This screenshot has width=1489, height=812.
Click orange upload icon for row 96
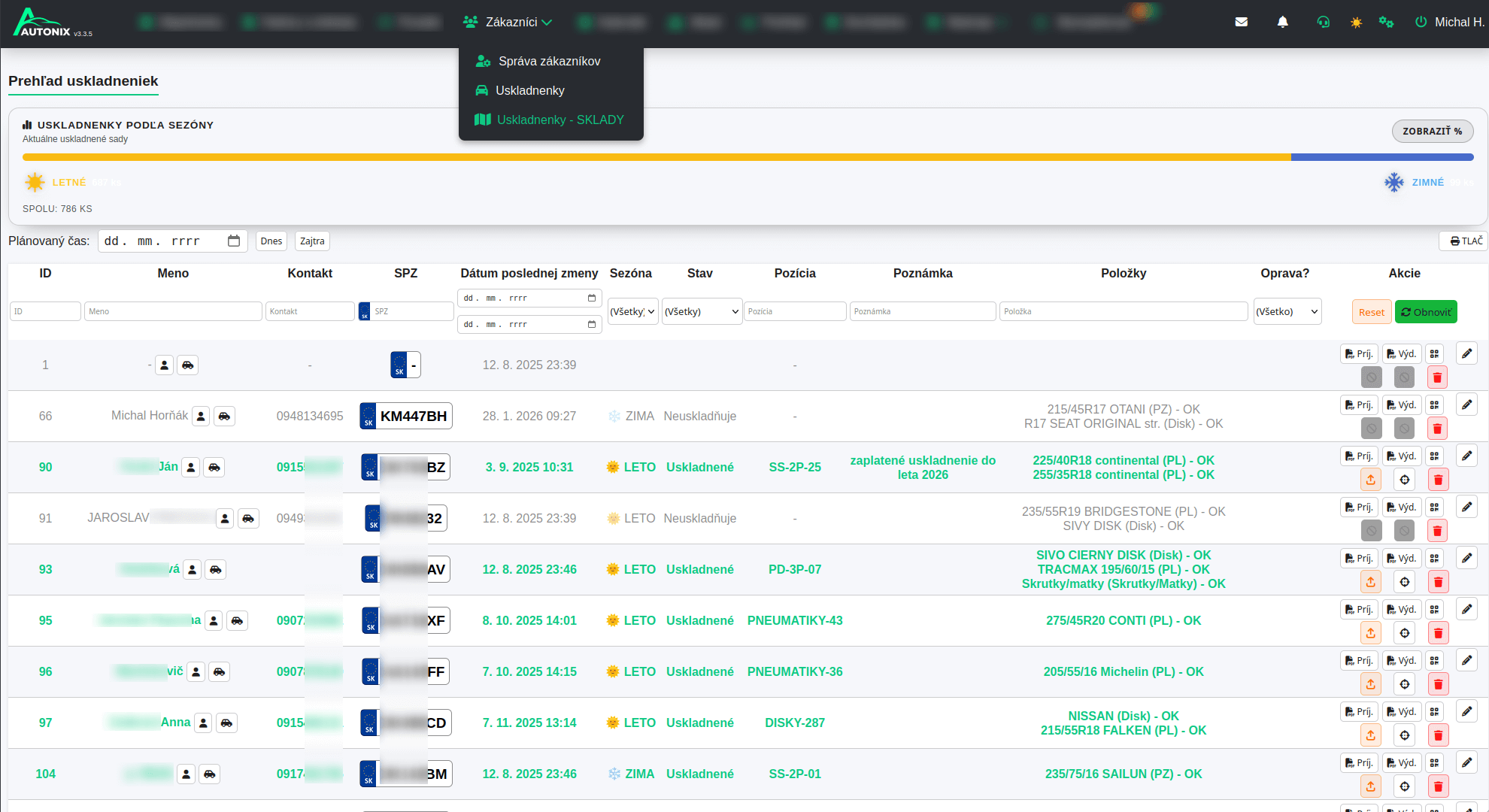click(1371, 684)
